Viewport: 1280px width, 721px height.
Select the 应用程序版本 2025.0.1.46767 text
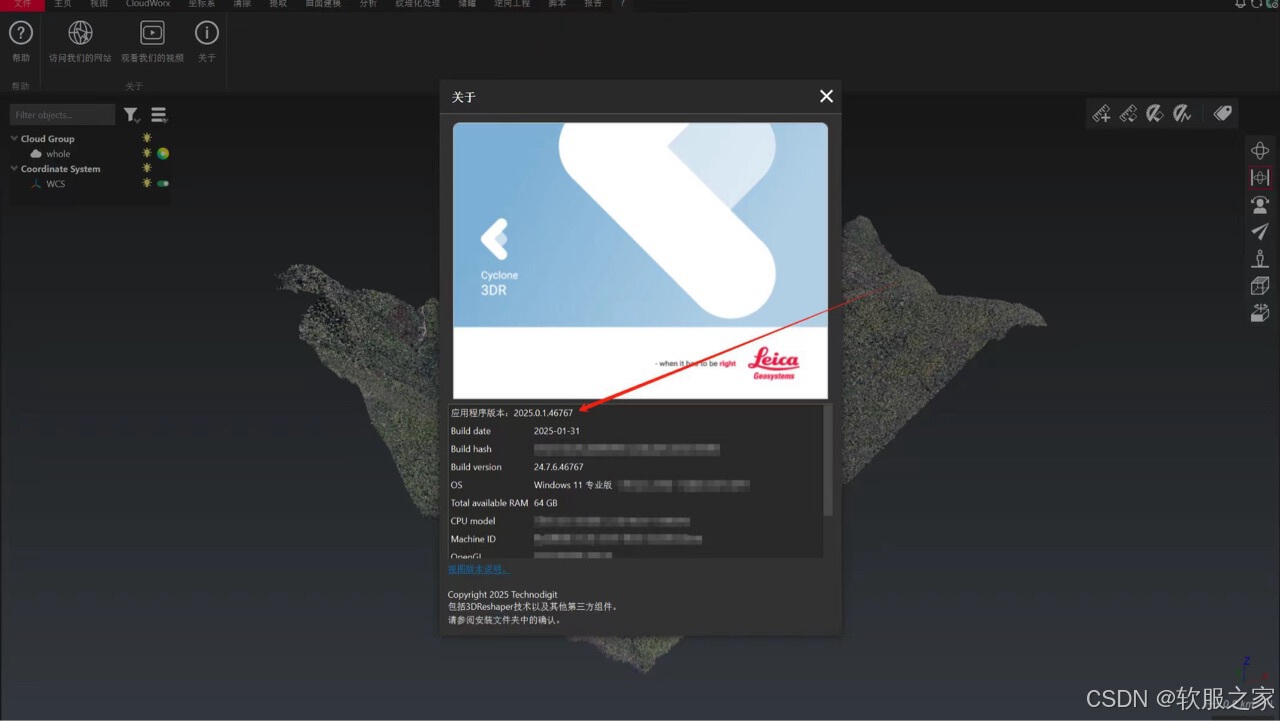pyautogui.click(x=512, y=413)
